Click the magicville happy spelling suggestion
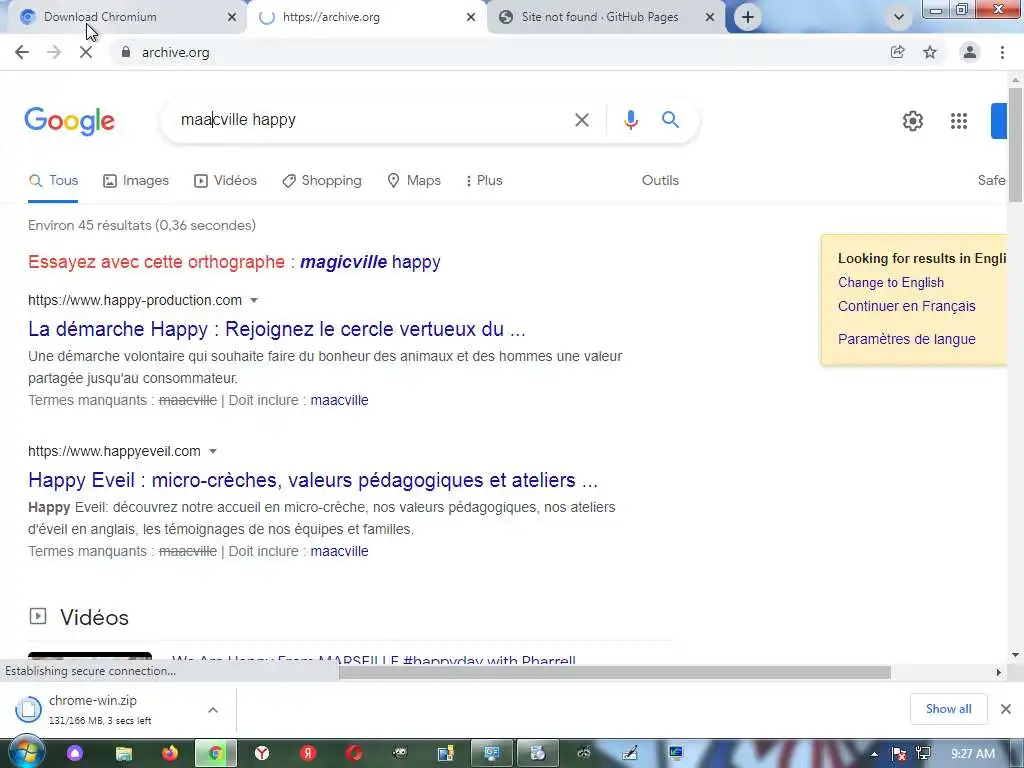Image resolution: width=1024 pixels, height=768 pixels. click(x=370, y=262)
